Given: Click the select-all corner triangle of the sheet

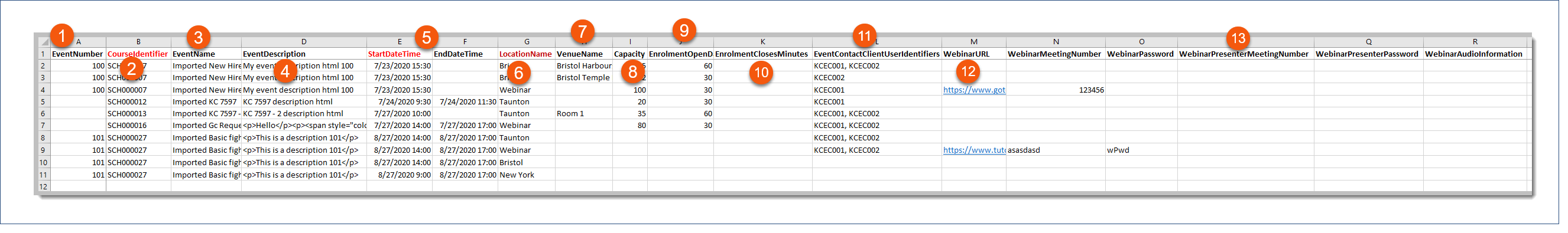Looking at the screenshot, I should (x=44, y=42).
